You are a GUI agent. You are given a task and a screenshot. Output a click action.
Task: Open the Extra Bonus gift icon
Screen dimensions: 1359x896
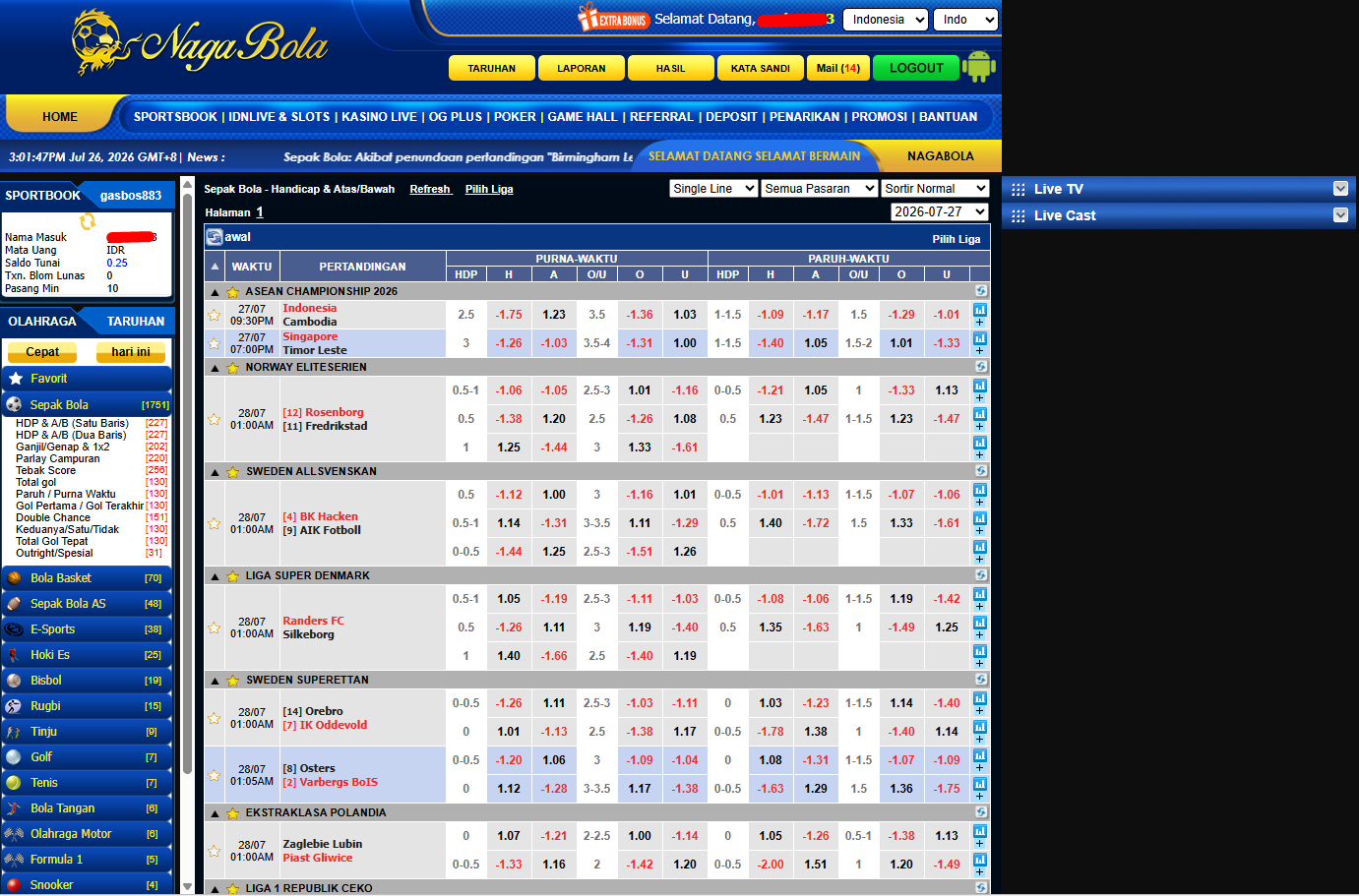tap(613, 18)
